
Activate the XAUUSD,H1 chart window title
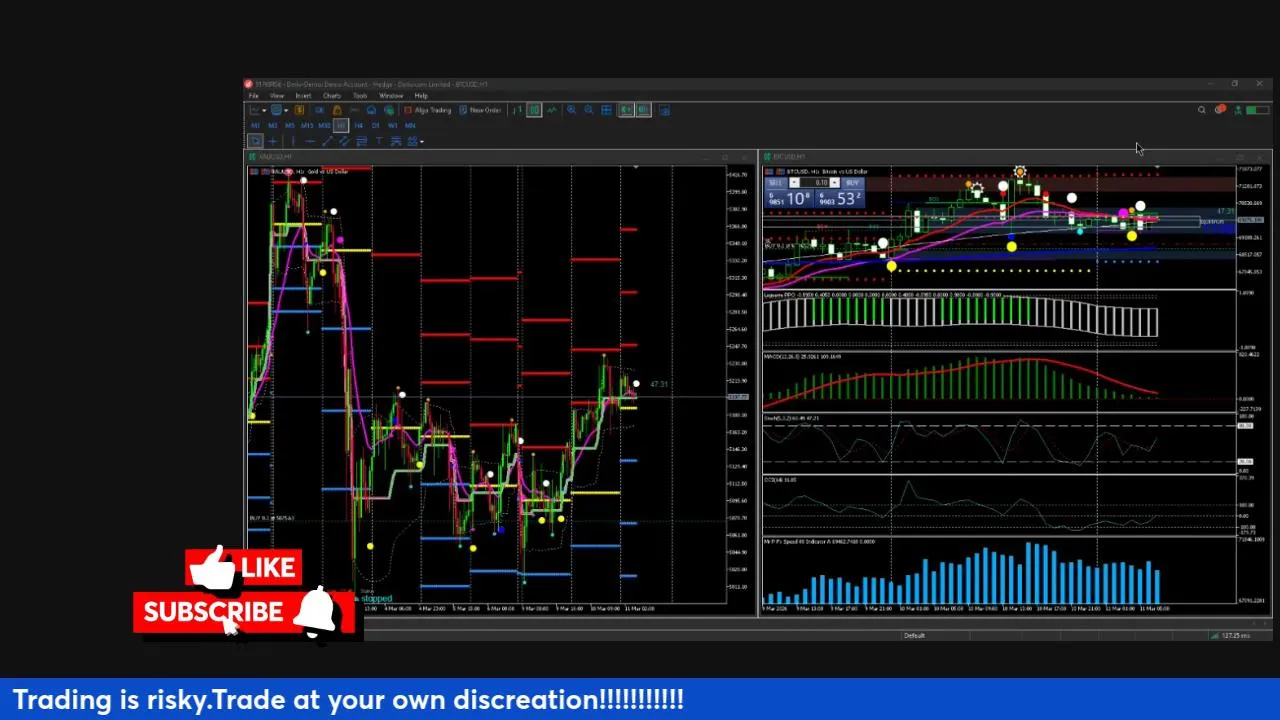coord(277,157)
